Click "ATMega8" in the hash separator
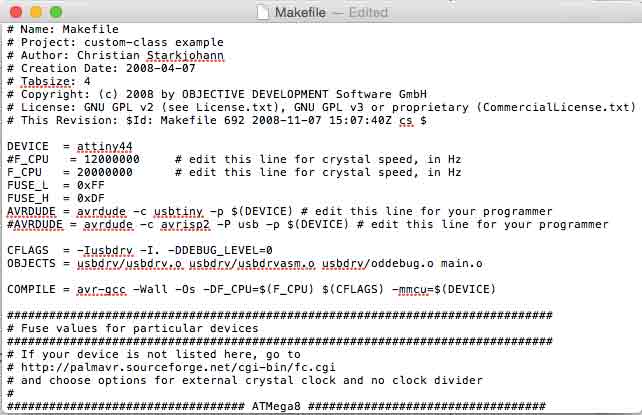 coord(276,406)
